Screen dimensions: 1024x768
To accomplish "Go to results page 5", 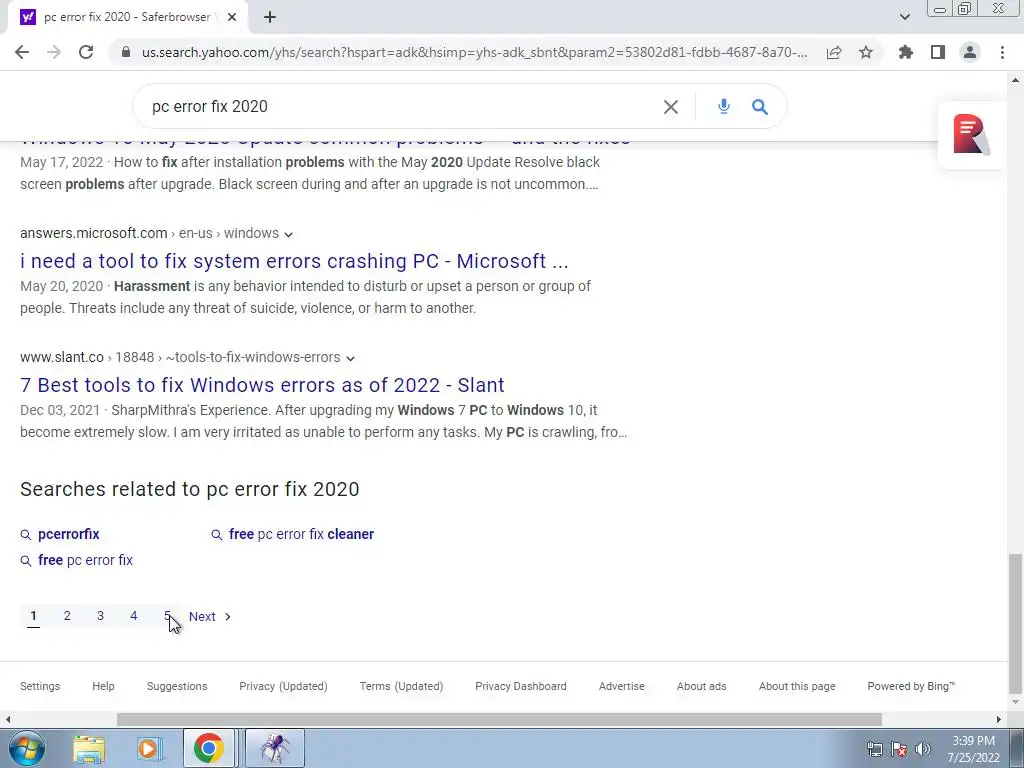I will click(167, 616).
